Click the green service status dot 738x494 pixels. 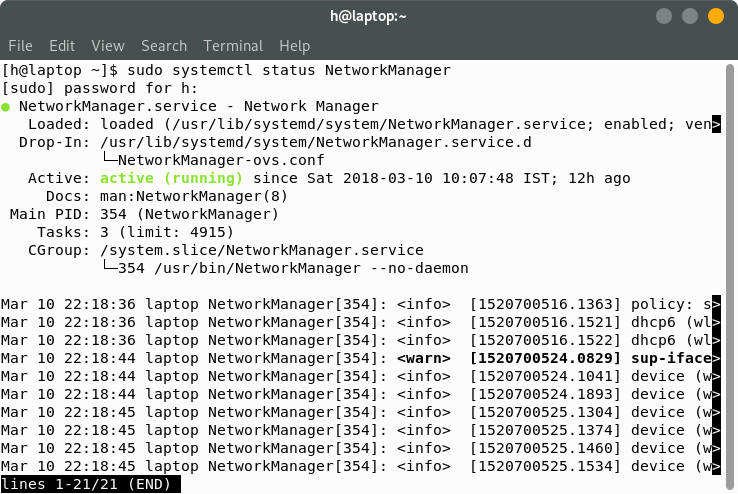pos(6,106)
